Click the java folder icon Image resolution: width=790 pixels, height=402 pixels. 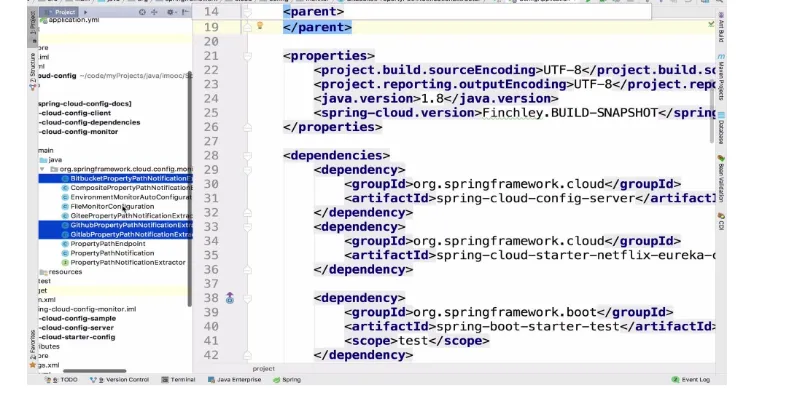[x=43, y=160]
